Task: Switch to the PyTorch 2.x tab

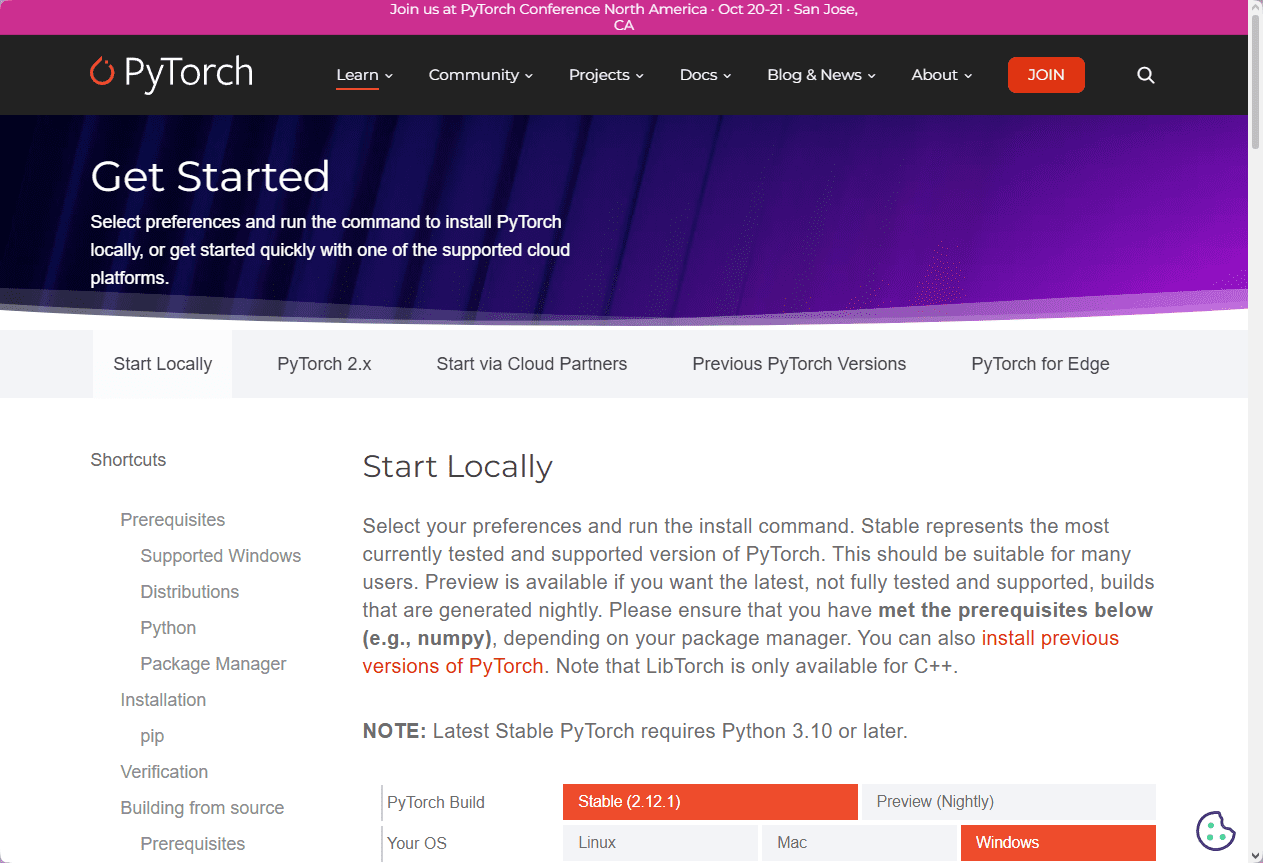Action: (324, 364)
